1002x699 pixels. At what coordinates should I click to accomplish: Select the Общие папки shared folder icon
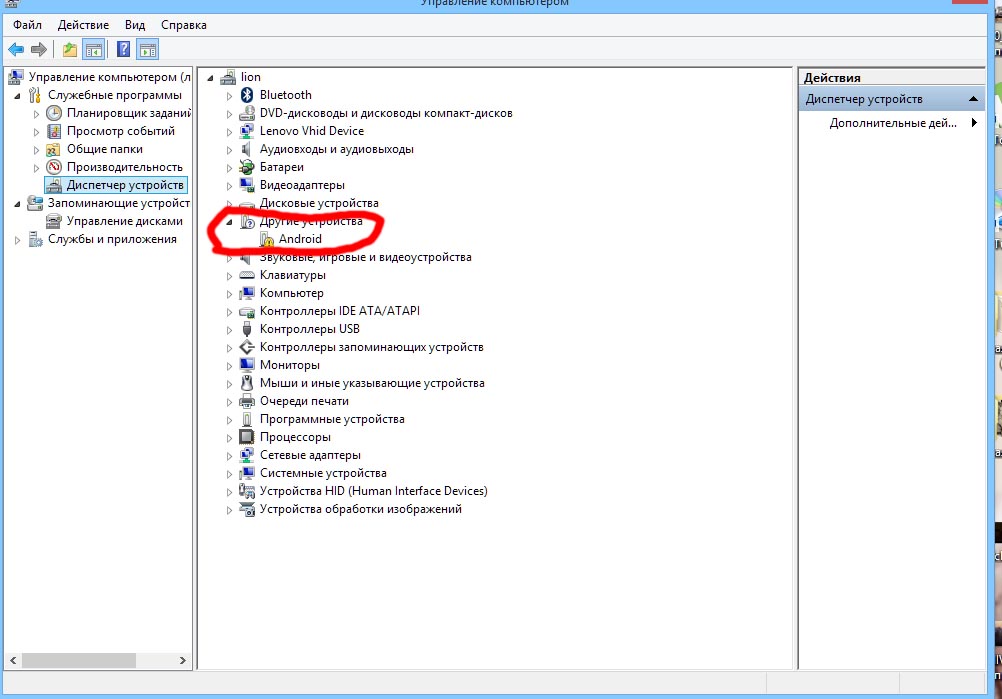pos(54,149)
